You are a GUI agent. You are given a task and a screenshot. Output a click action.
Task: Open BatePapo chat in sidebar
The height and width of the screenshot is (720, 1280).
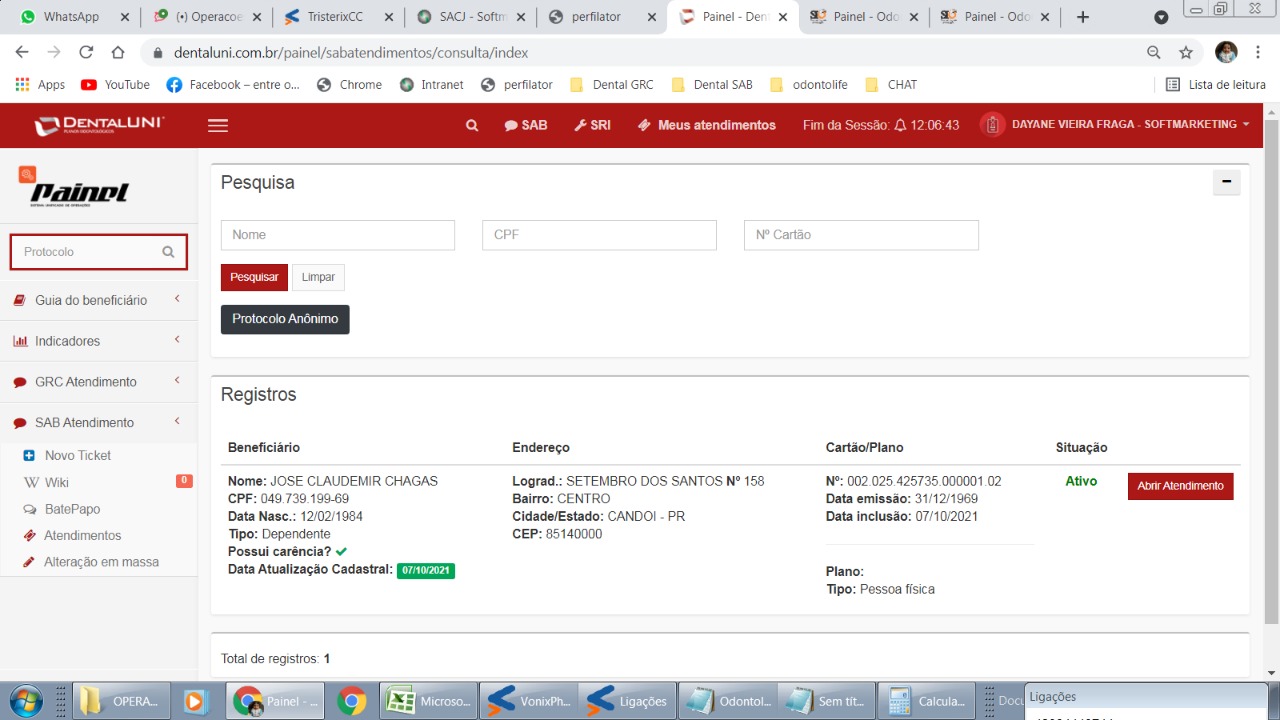click(72, 509)
